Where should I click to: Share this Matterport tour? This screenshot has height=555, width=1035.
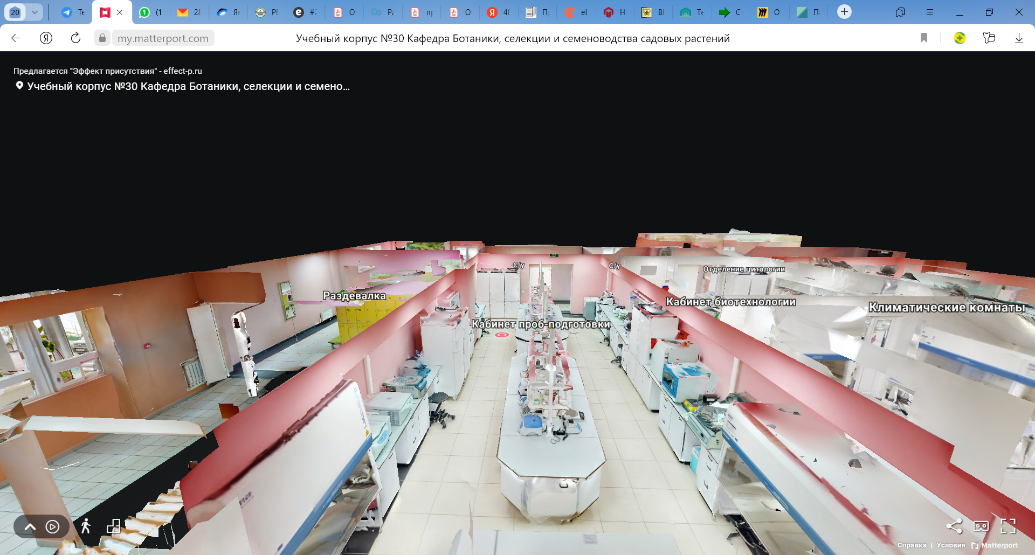[954, 526]
